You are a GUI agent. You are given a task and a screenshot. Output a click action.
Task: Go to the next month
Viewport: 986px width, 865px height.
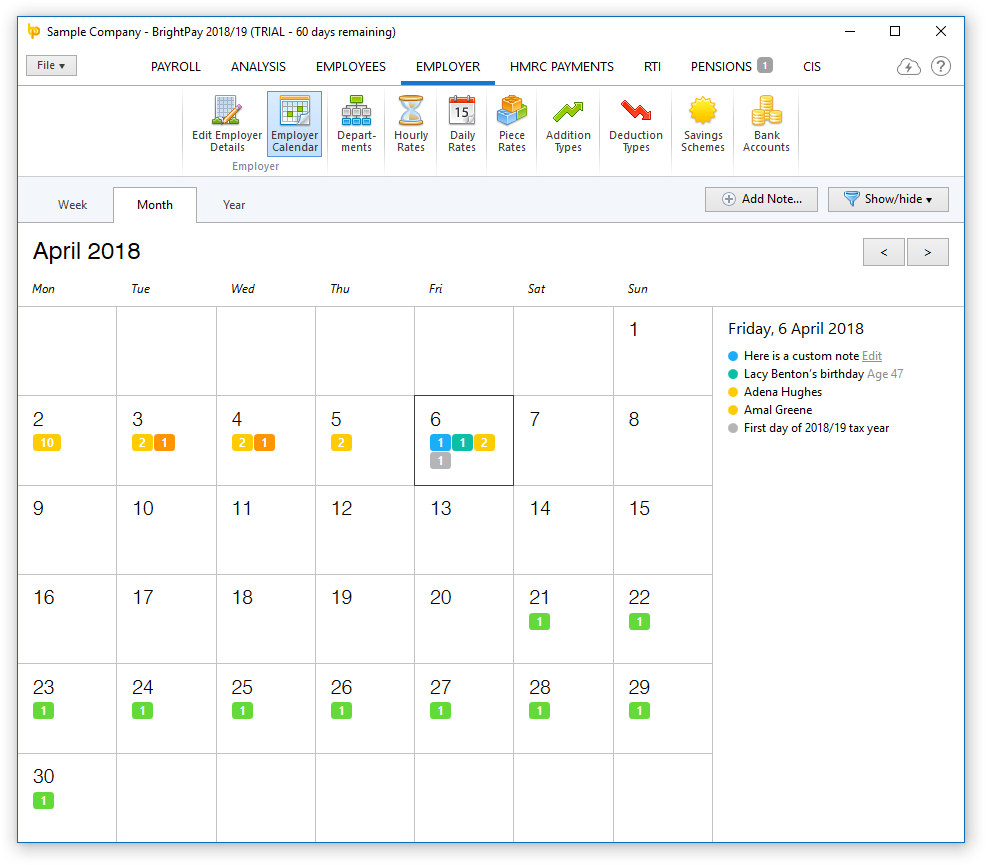[928, 252]
